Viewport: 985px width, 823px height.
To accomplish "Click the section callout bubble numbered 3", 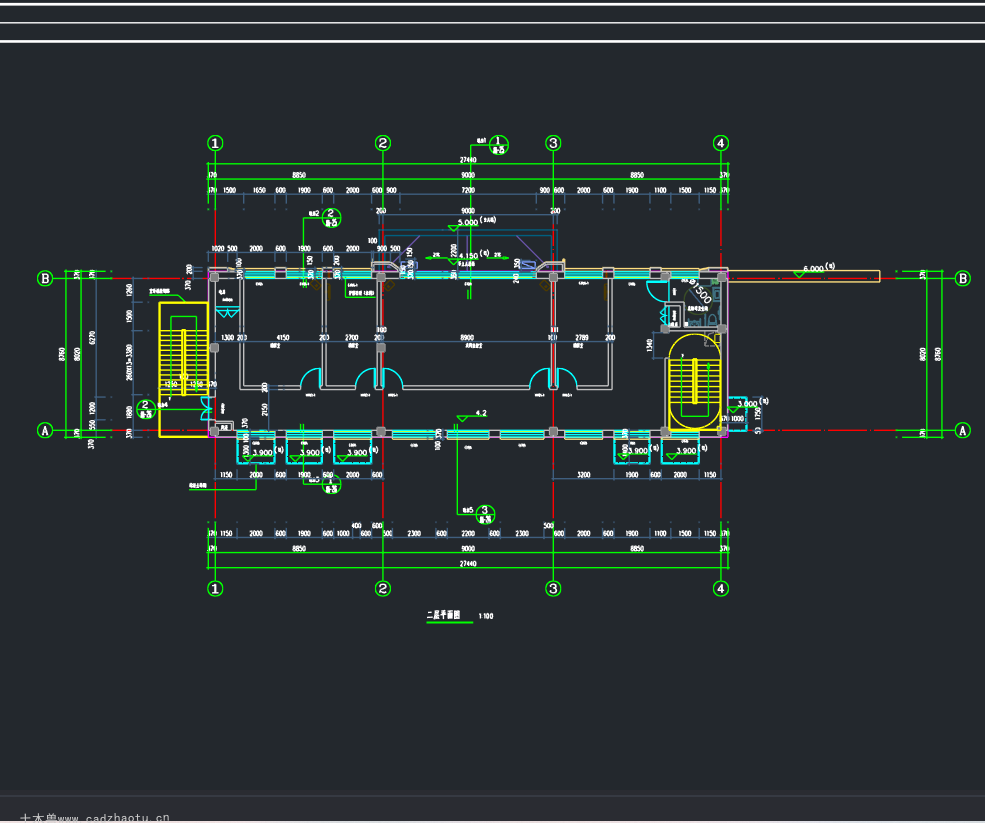I will pyautogui.click(x=485, y=514).
